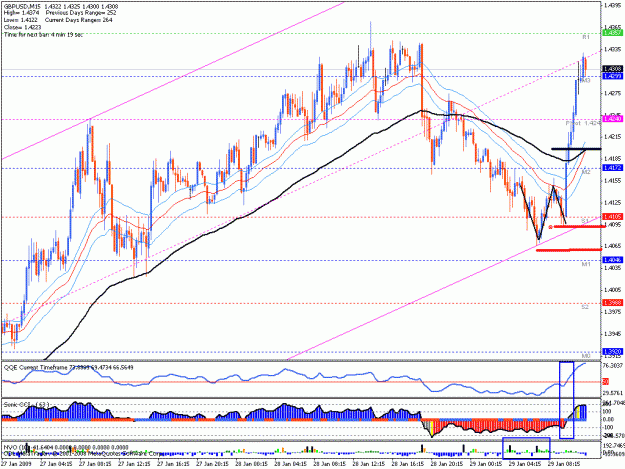
Task: Click the 1.4155 price scale value
Action: 613,181
